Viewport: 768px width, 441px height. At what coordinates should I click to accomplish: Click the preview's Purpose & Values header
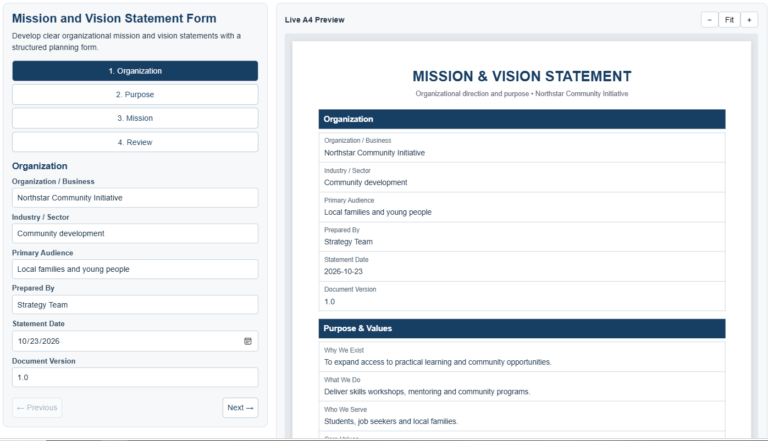pos(522,328)
